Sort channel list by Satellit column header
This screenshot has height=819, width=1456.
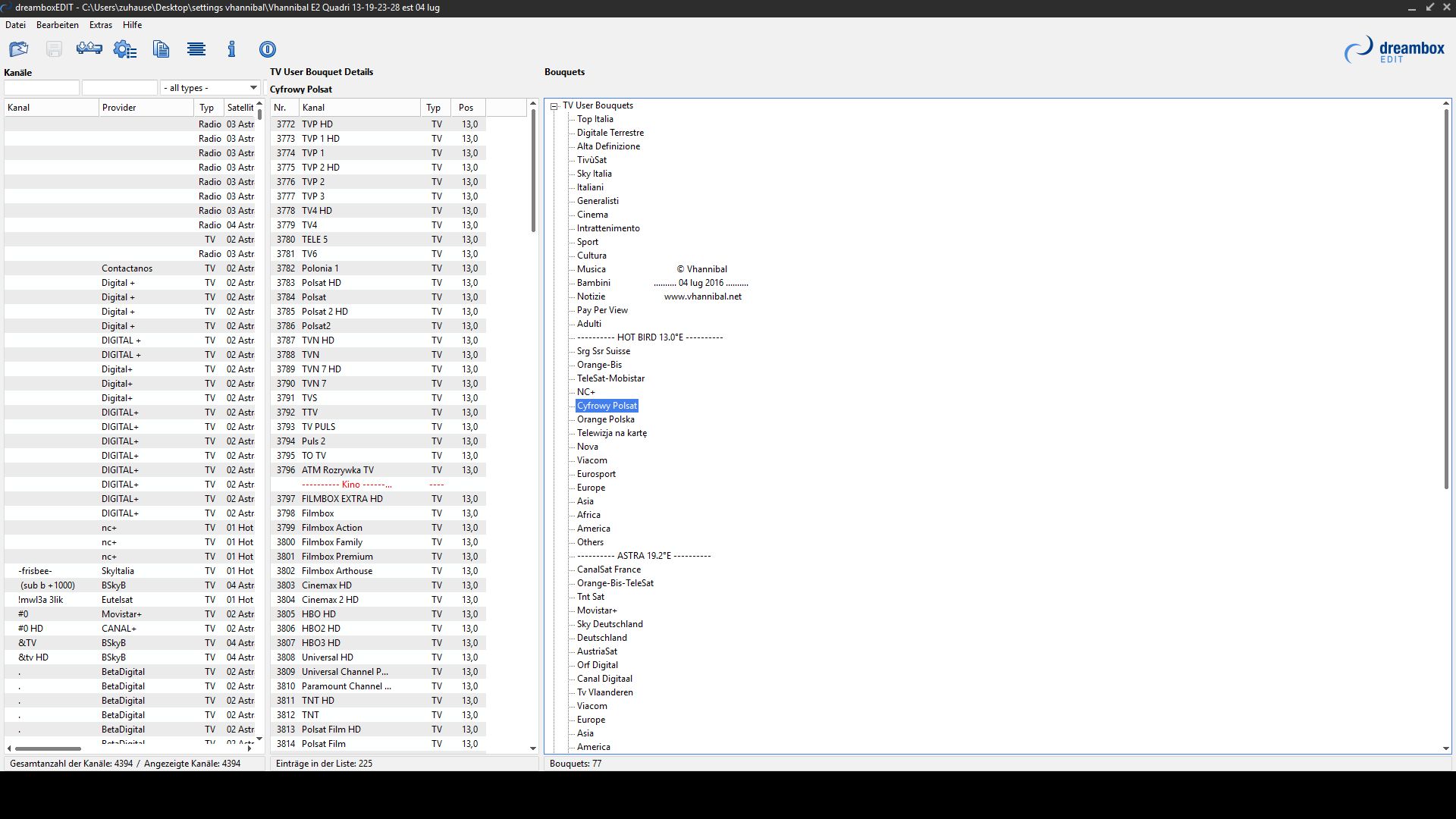click(240, 108)
